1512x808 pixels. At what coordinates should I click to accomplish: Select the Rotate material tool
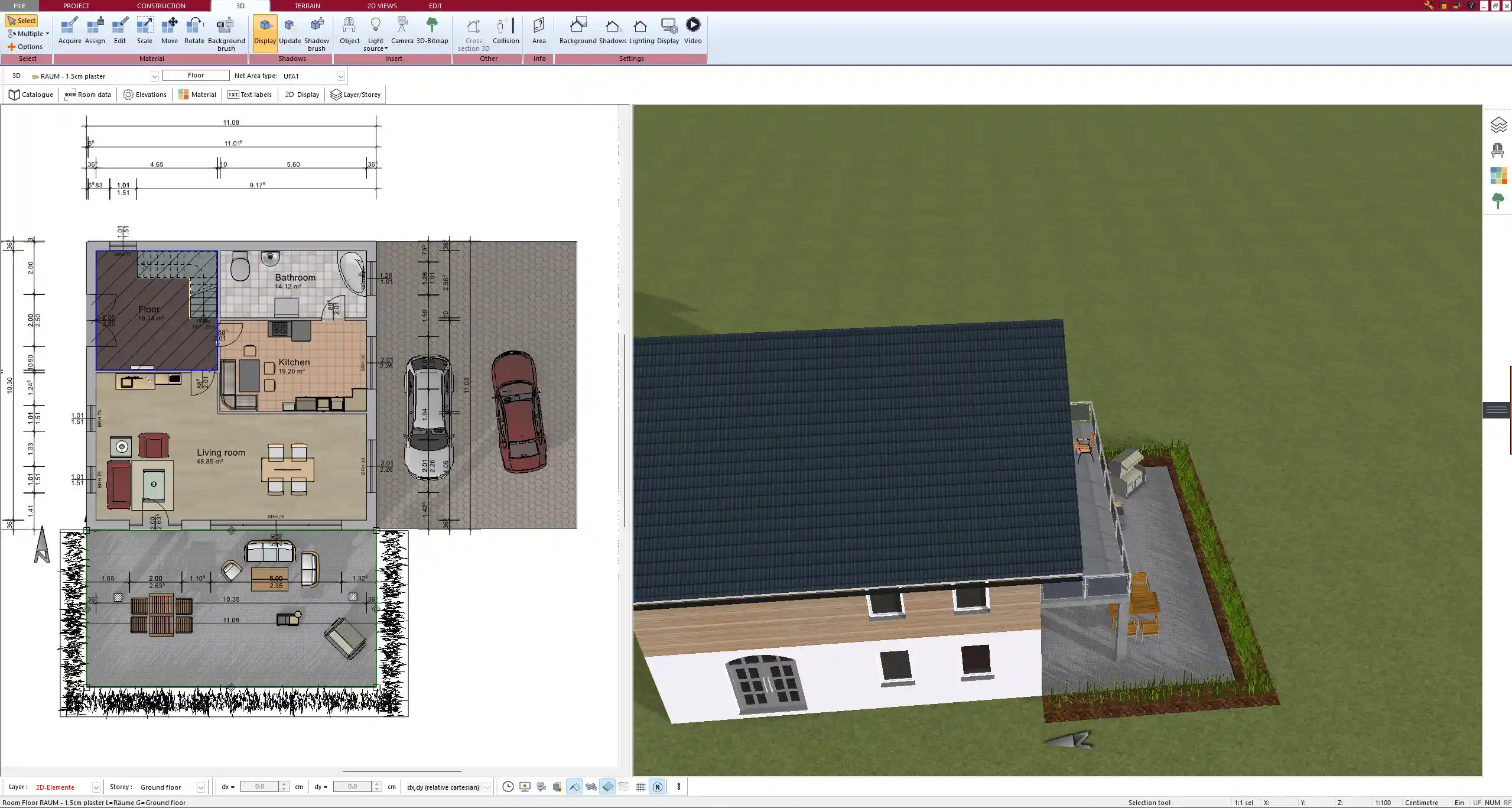[x=194, y=31]
